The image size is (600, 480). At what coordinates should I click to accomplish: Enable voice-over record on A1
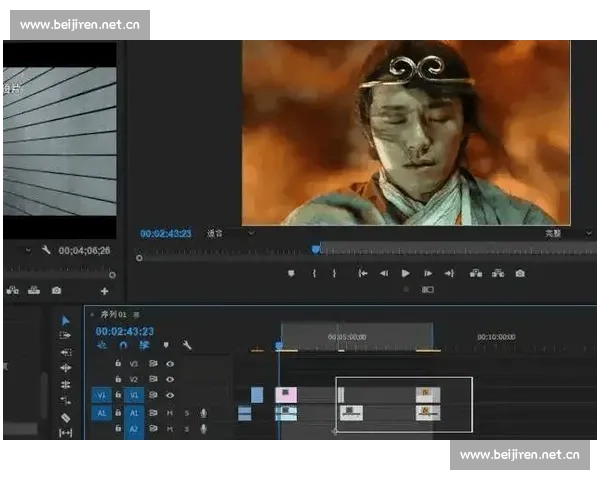[204, 413]
